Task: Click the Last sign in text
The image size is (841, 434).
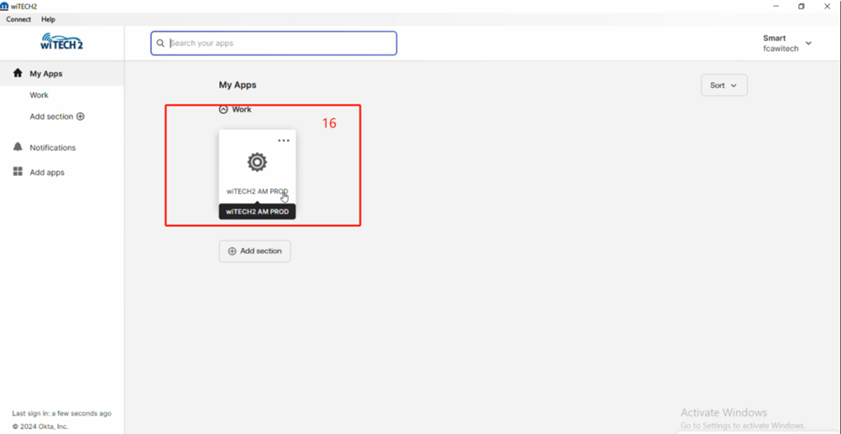Action: click(62, 414)
